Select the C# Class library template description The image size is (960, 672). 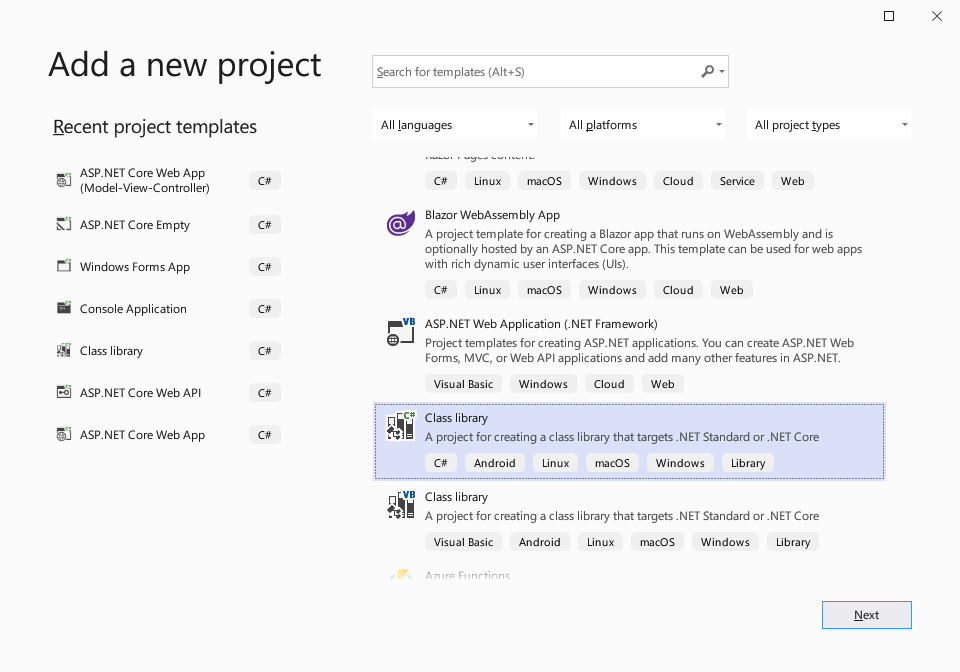(x=621, y=437)
